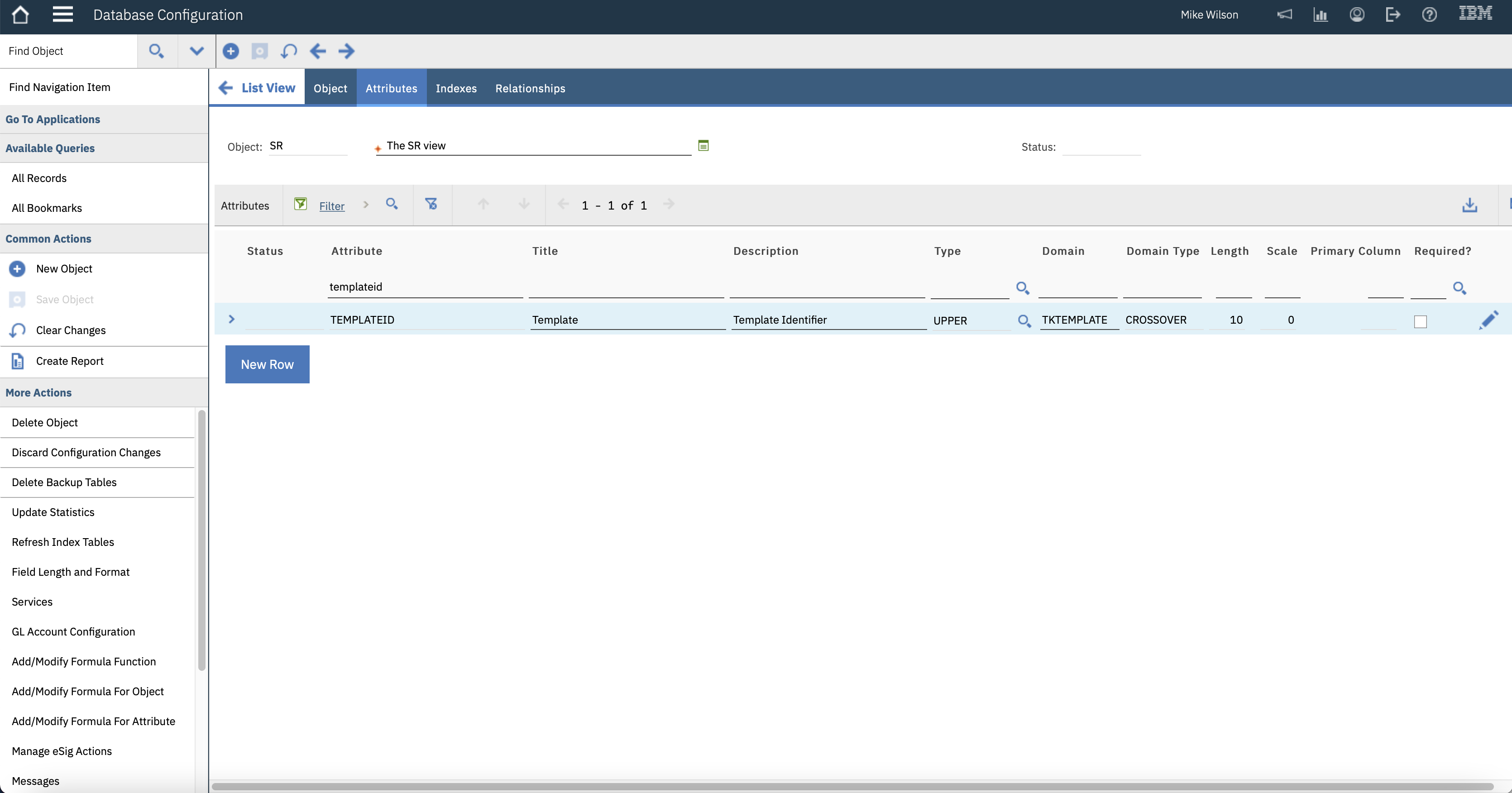Screen dimensions: 1512x793
Task: Click the Home icon in header
Action: tap(20, 14)
